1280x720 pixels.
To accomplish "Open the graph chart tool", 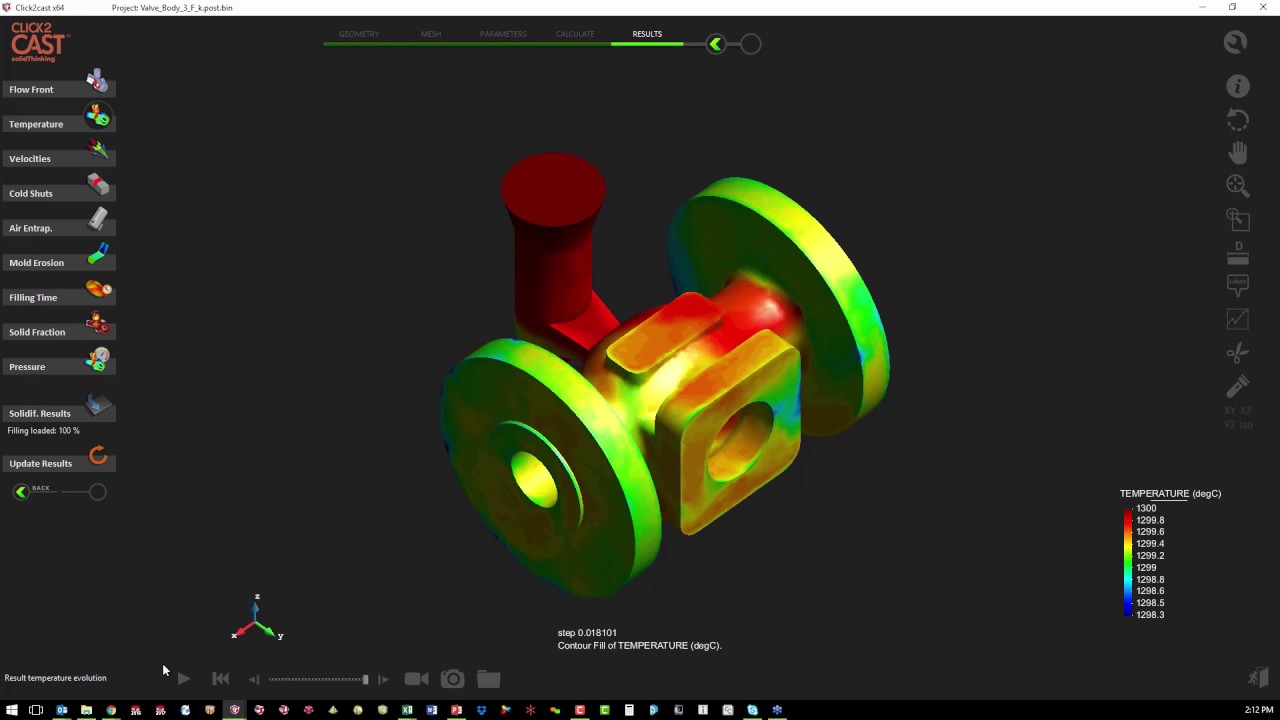I will (x=1238, y=319).
